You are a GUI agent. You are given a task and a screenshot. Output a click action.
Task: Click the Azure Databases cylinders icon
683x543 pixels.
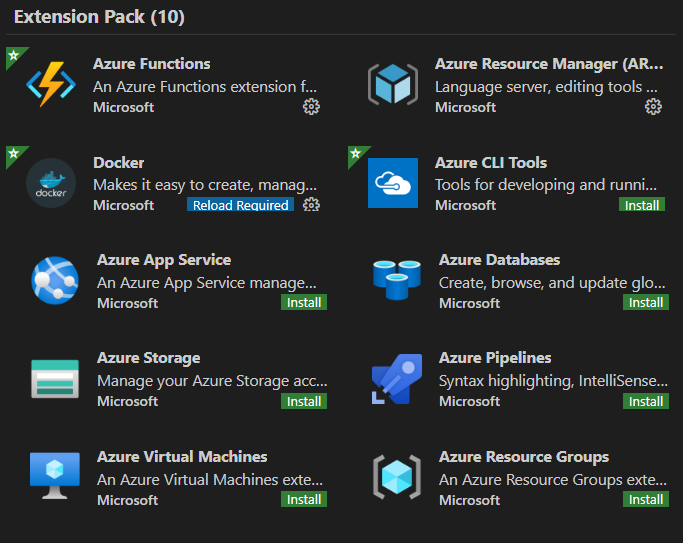point(396,280)
